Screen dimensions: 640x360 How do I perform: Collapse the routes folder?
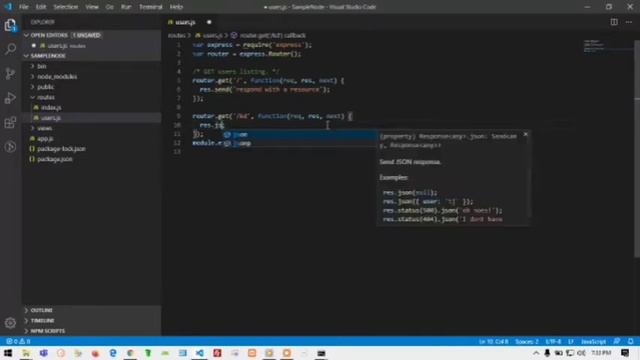91,97
